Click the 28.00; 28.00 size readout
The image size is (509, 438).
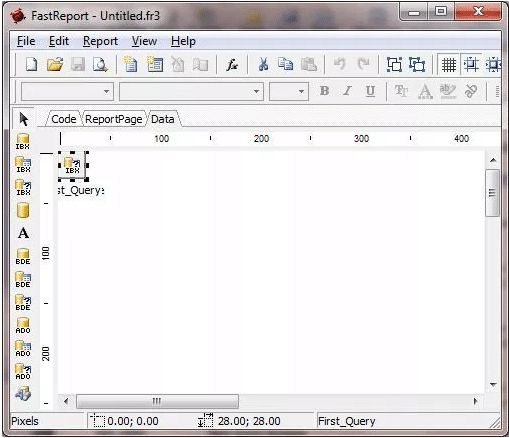click(249, 421)
